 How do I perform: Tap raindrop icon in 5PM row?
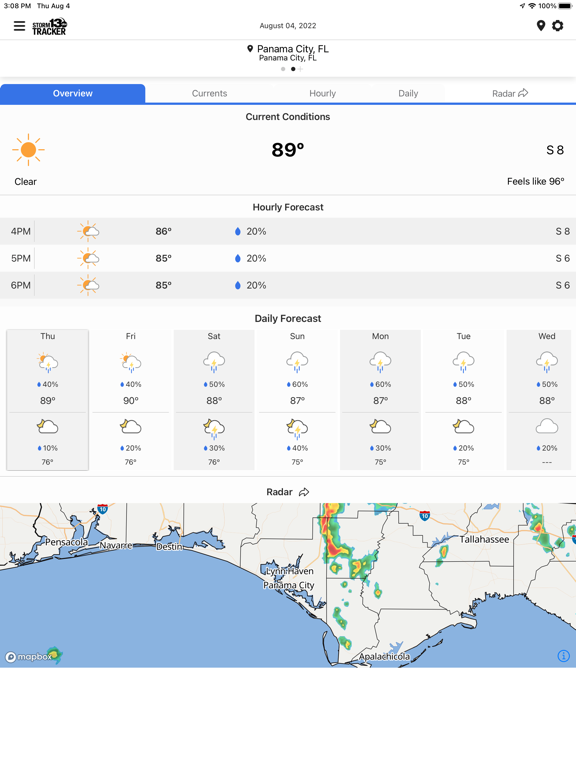(238, 258)
